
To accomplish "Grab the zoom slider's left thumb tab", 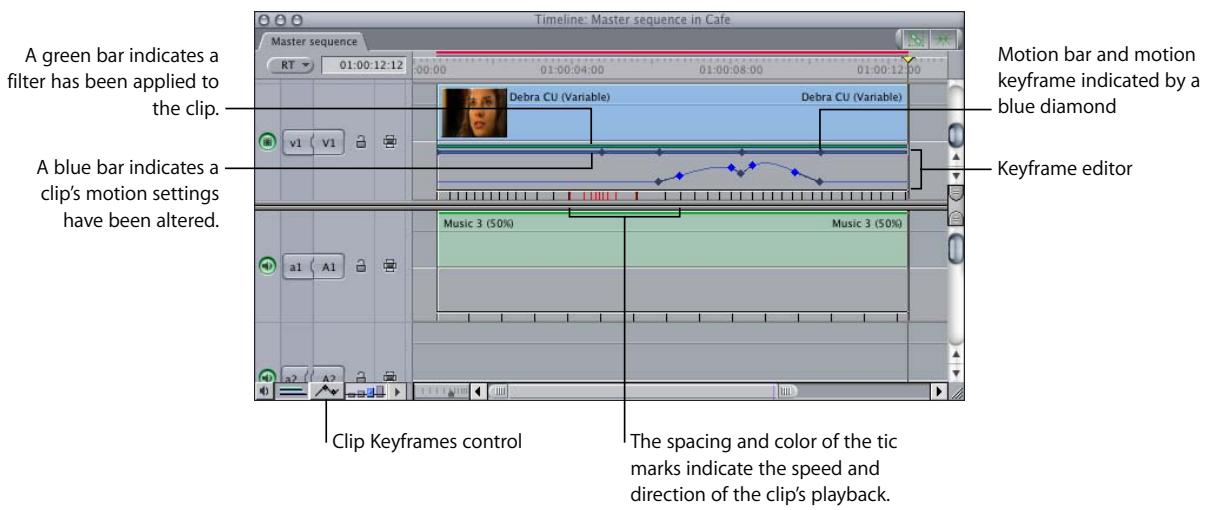I will (x=497, y=391).
